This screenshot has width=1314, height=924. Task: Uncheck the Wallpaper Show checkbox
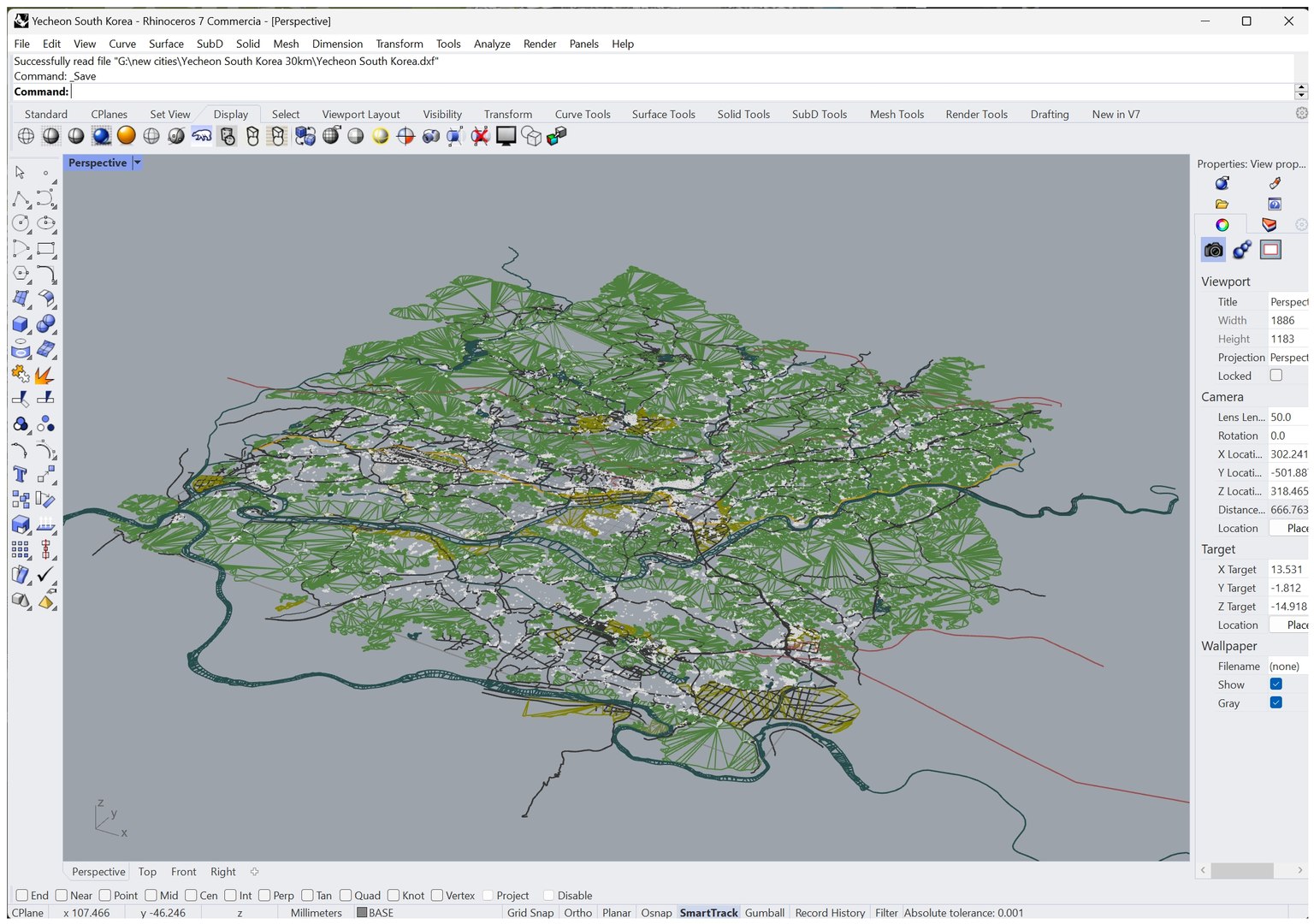click(x=1276, y=684)
